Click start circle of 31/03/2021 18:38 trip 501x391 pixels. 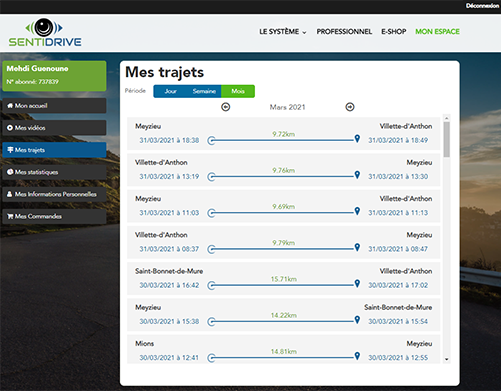(x=211, y=141)
